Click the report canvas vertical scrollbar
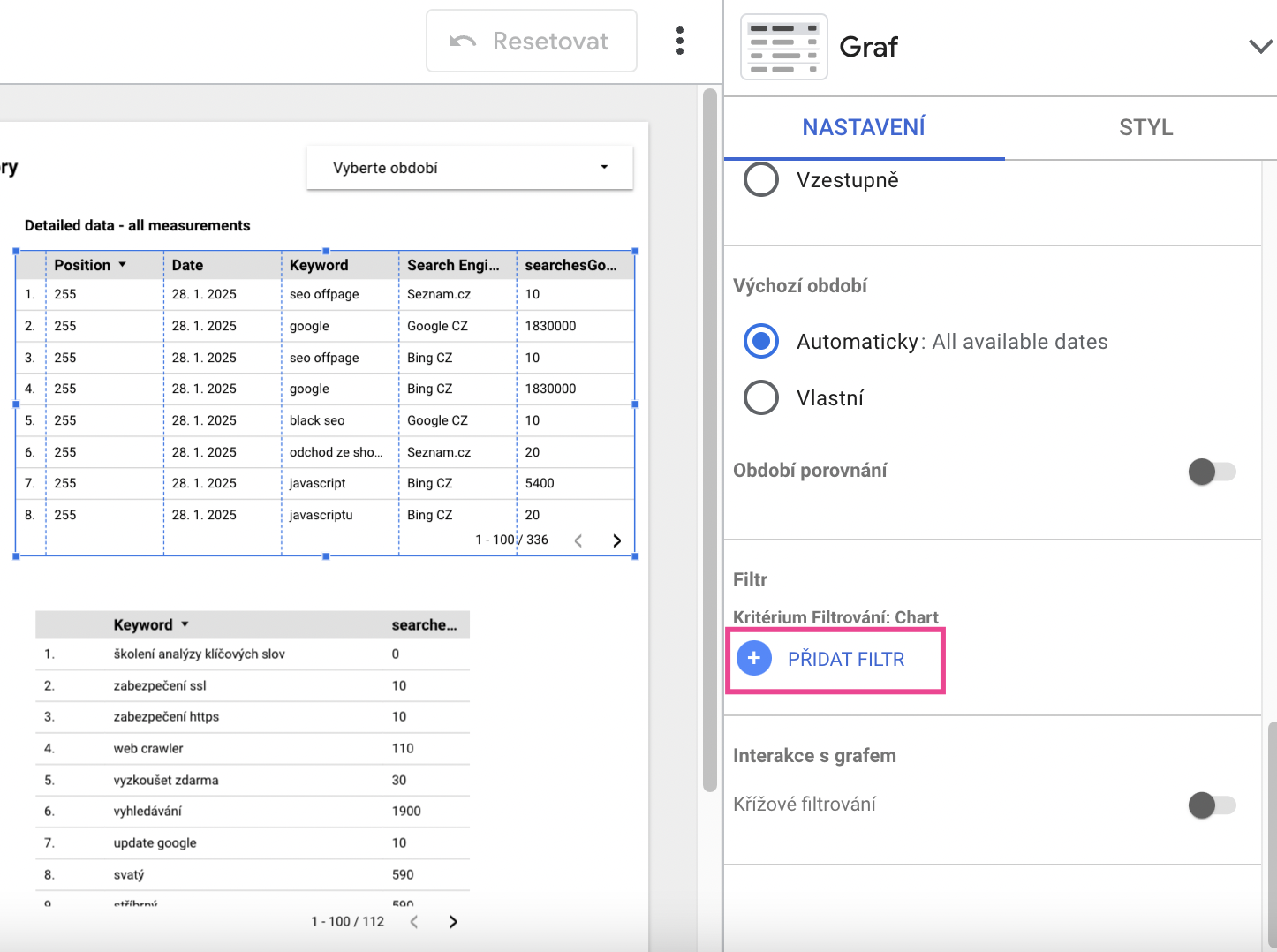 [x=709, y=440]
